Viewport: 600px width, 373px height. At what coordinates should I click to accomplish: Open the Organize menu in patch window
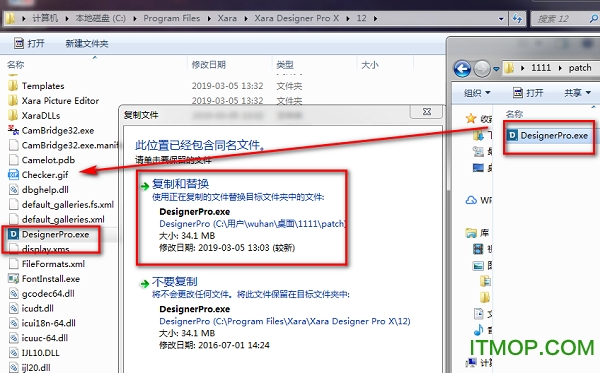pyautogui.click(x=477, y=93)
